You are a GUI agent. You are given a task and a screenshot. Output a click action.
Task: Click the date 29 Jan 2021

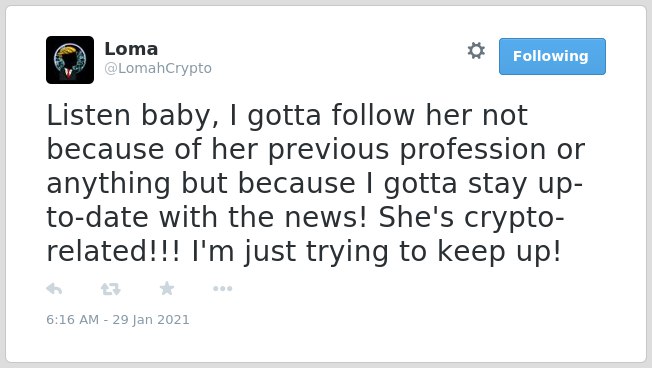click(151, 320)
